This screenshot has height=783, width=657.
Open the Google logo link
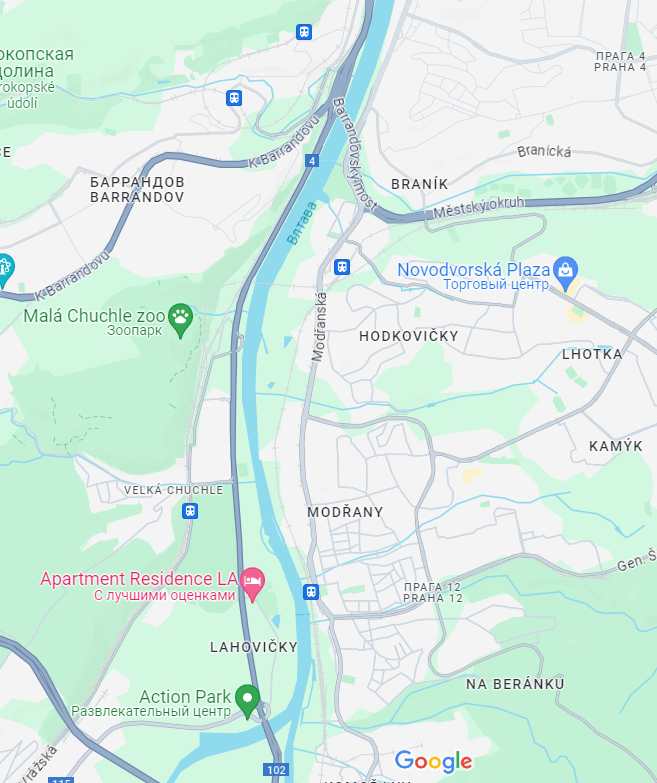tap(433, 761)
